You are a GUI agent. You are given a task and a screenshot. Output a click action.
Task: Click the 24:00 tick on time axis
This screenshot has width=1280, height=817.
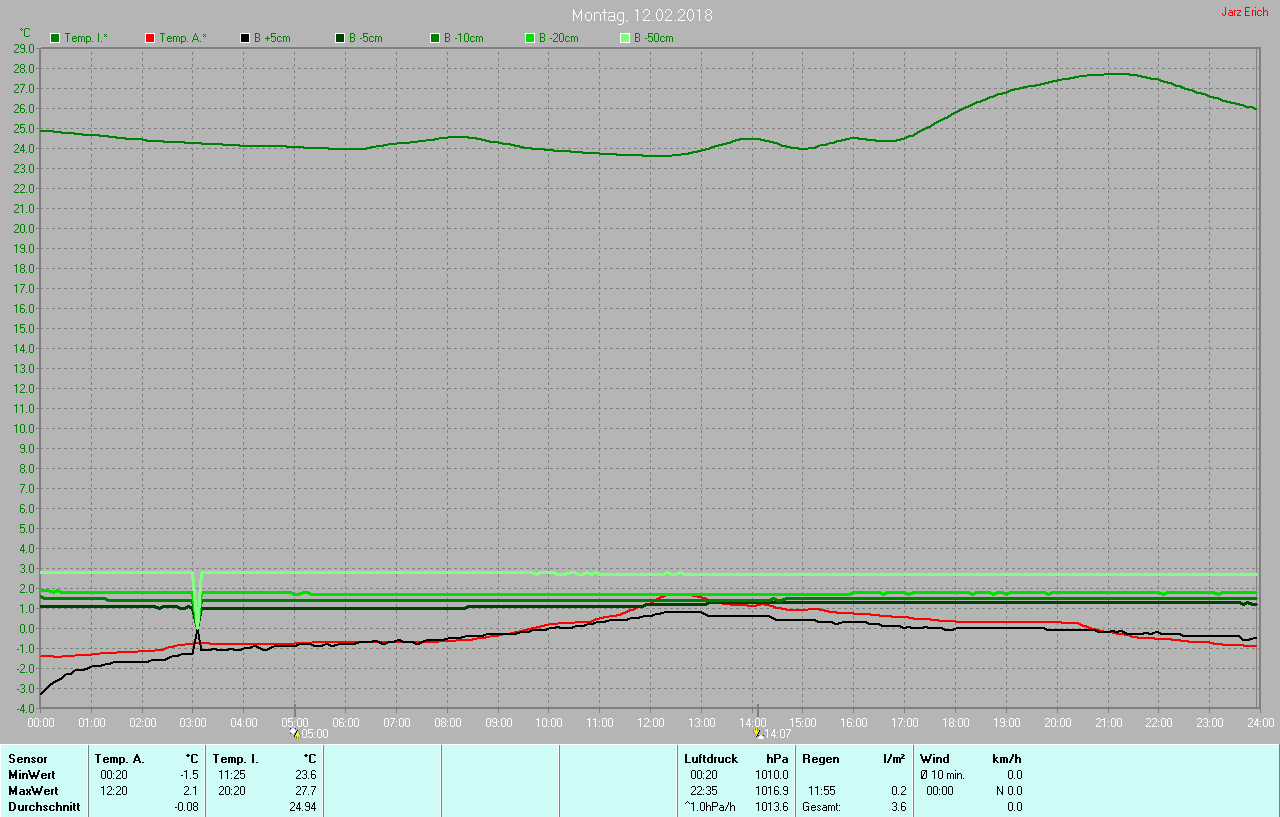(1260, 722)
